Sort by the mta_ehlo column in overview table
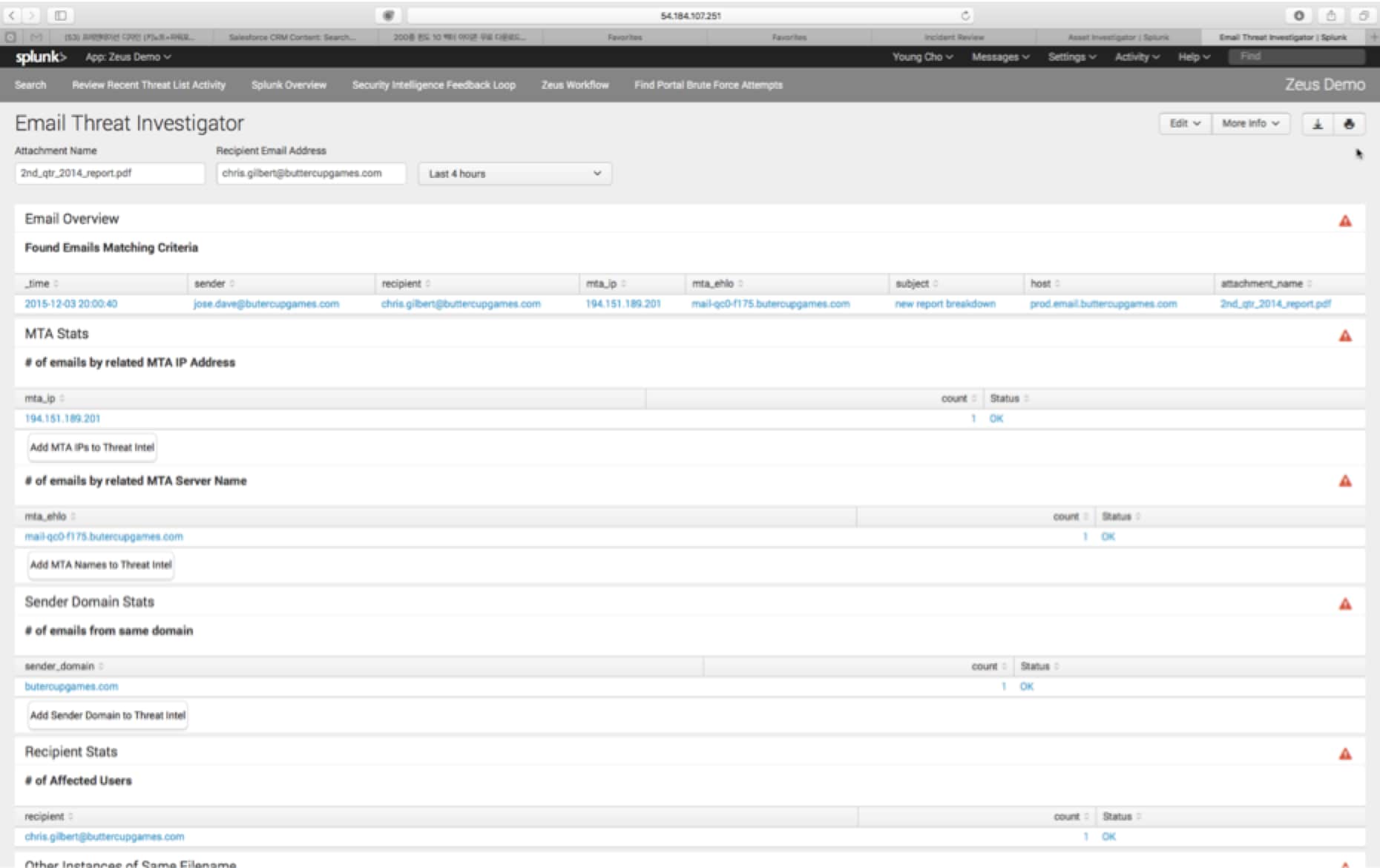This screenshot has height=868, width=1380. coord(717,283)
